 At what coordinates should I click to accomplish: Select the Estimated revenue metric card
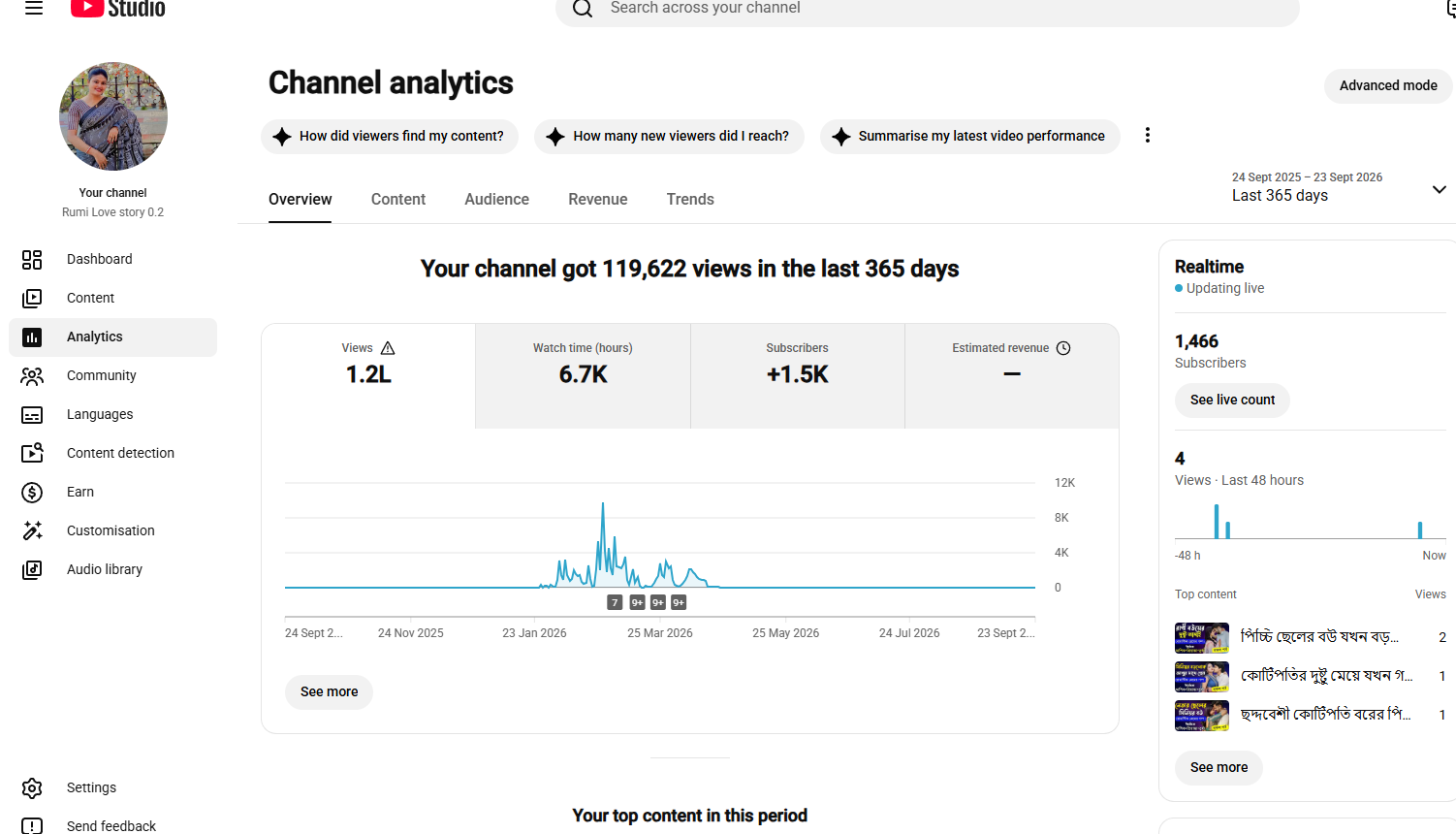1012,375
